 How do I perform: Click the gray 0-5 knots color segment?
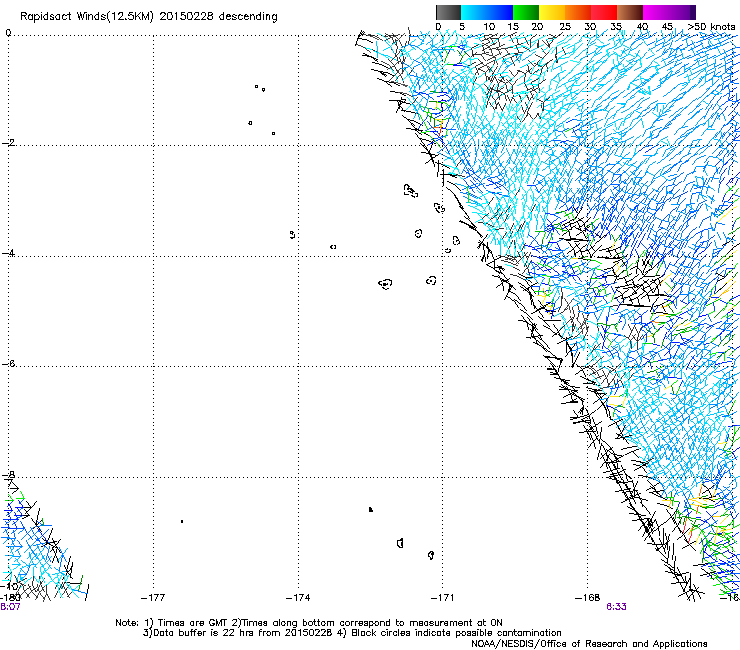click(448, 12)
